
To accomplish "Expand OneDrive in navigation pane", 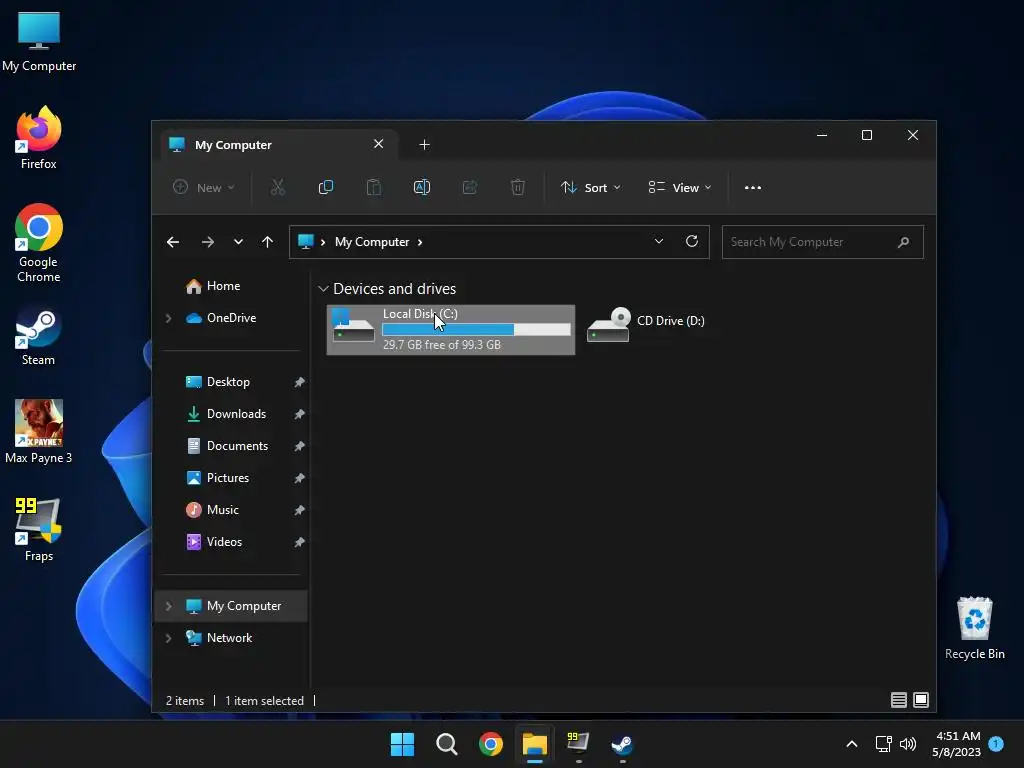I will coord(168,318).
